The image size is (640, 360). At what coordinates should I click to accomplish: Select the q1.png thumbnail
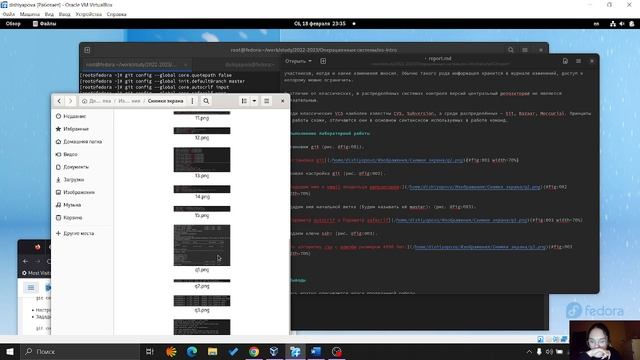pos(202,245)
